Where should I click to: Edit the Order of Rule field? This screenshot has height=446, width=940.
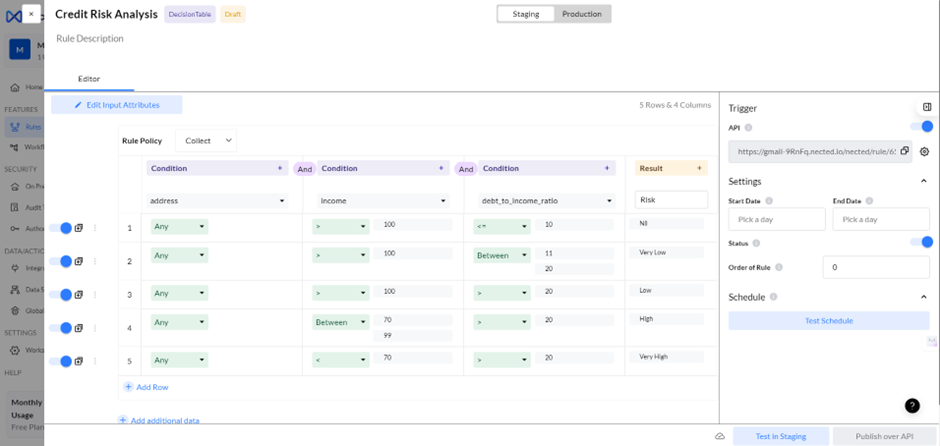point(876,267)
